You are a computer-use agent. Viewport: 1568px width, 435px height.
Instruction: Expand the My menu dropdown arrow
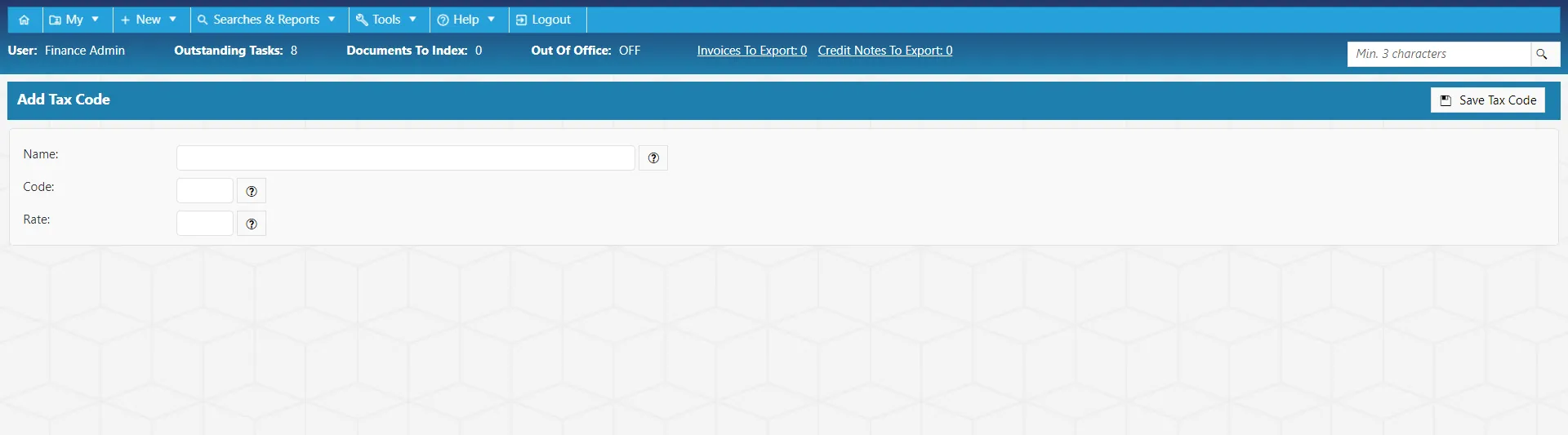[95, 20]
